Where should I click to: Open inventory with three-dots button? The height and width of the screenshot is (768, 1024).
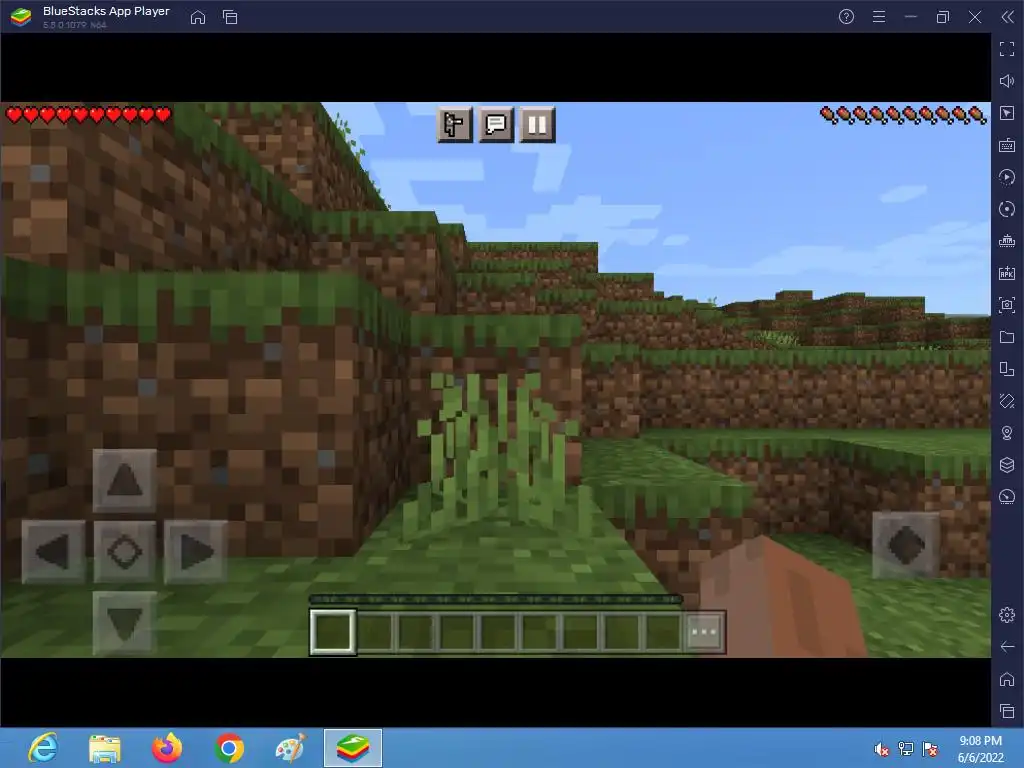point(703,632)
